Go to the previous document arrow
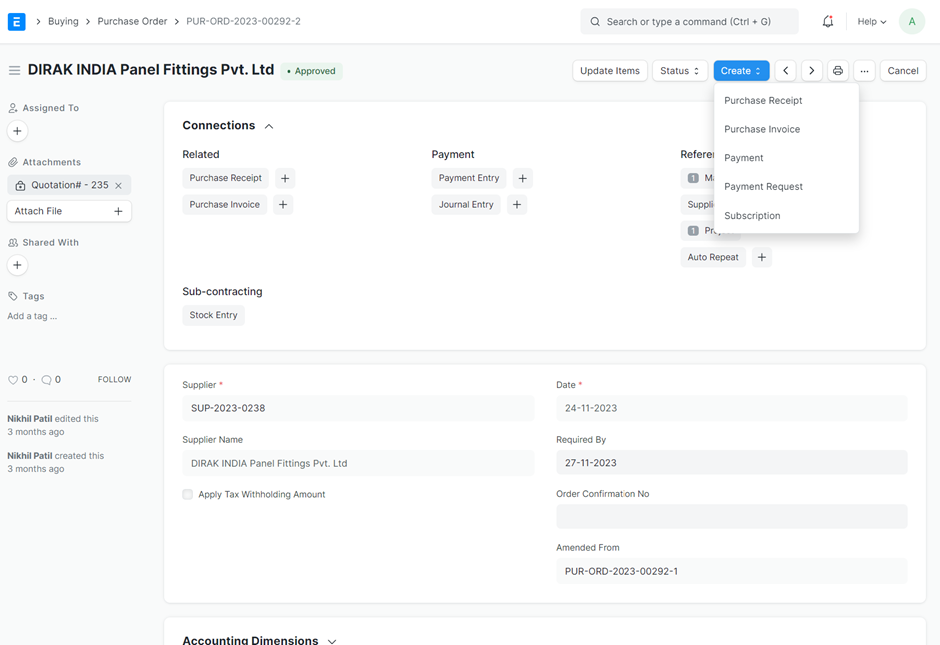 pyautogui.click(x=786, y=71)
